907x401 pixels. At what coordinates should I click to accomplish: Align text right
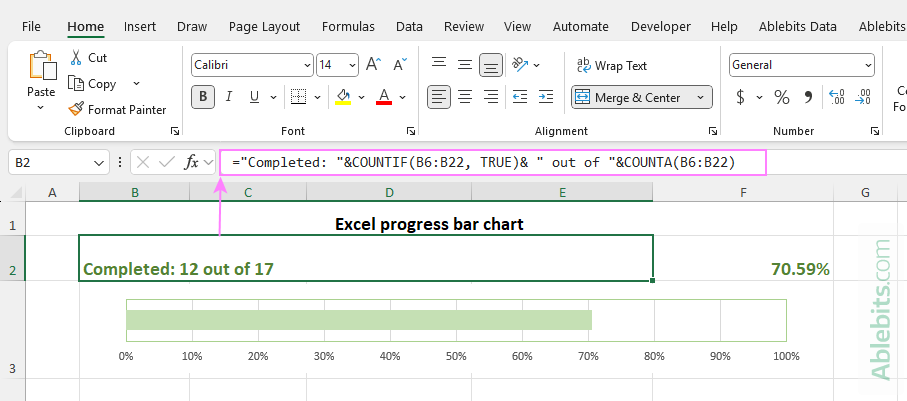point(491,97)
